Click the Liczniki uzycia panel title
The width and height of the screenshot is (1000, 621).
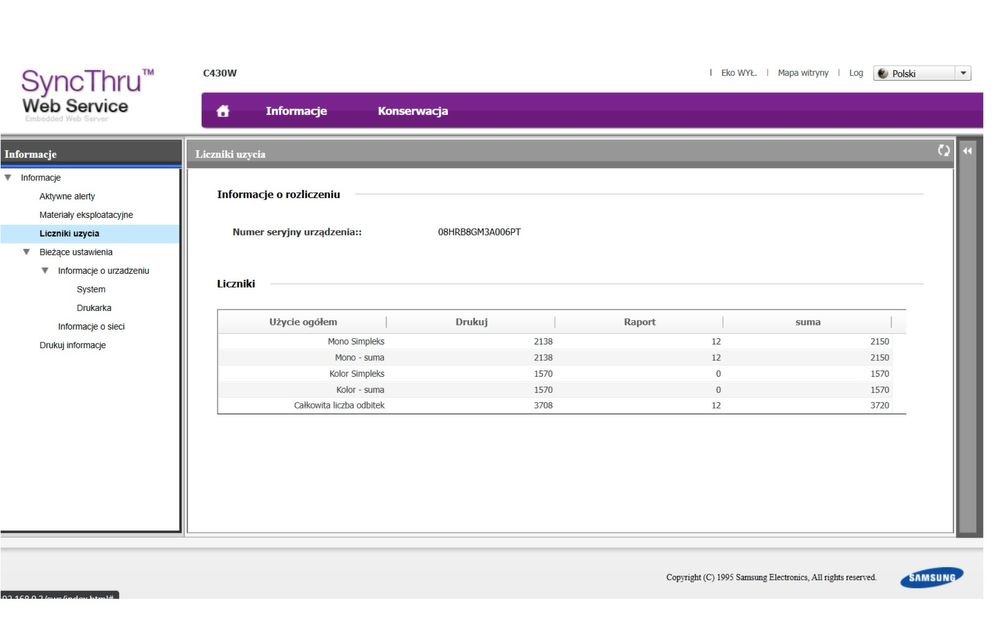tap(230, 154)
